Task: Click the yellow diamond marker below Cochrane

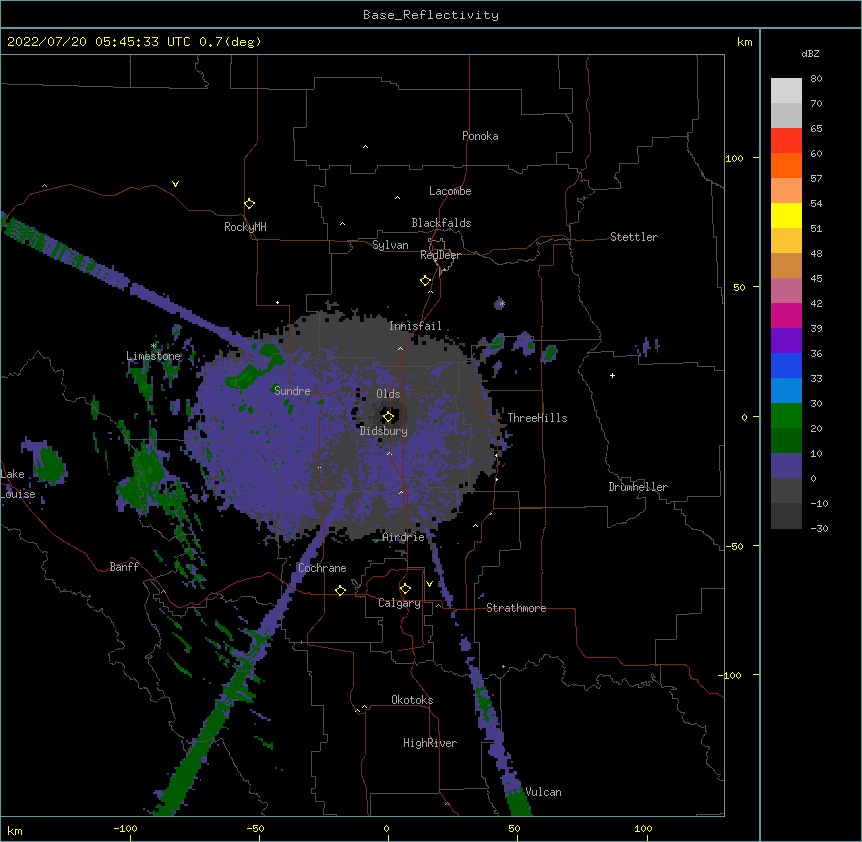Action: click(340, 590)
